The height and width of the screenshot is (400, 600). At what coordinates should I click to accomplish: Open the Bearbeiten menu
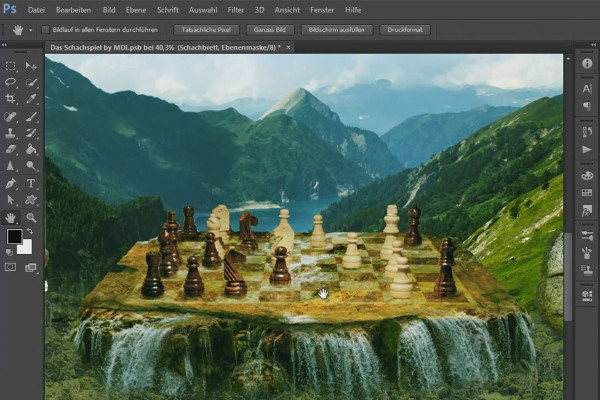tap(73, 10)
